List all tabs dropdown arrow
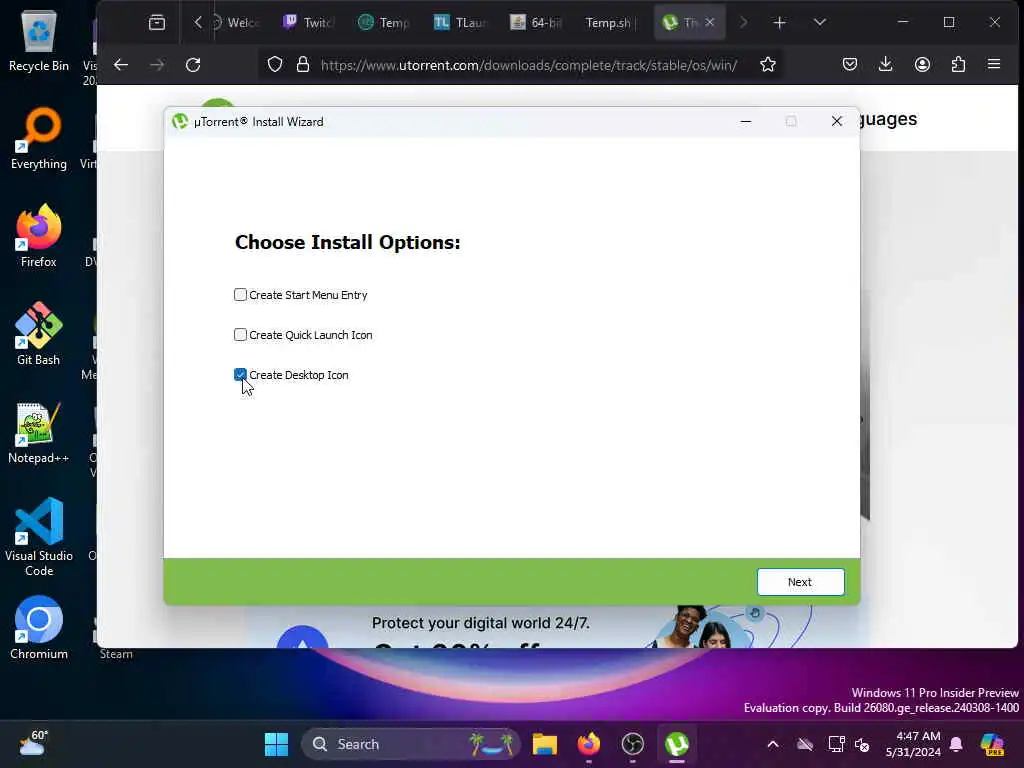Image resolution: width=1024 pixels, height=768 pixels. [820, 23]
